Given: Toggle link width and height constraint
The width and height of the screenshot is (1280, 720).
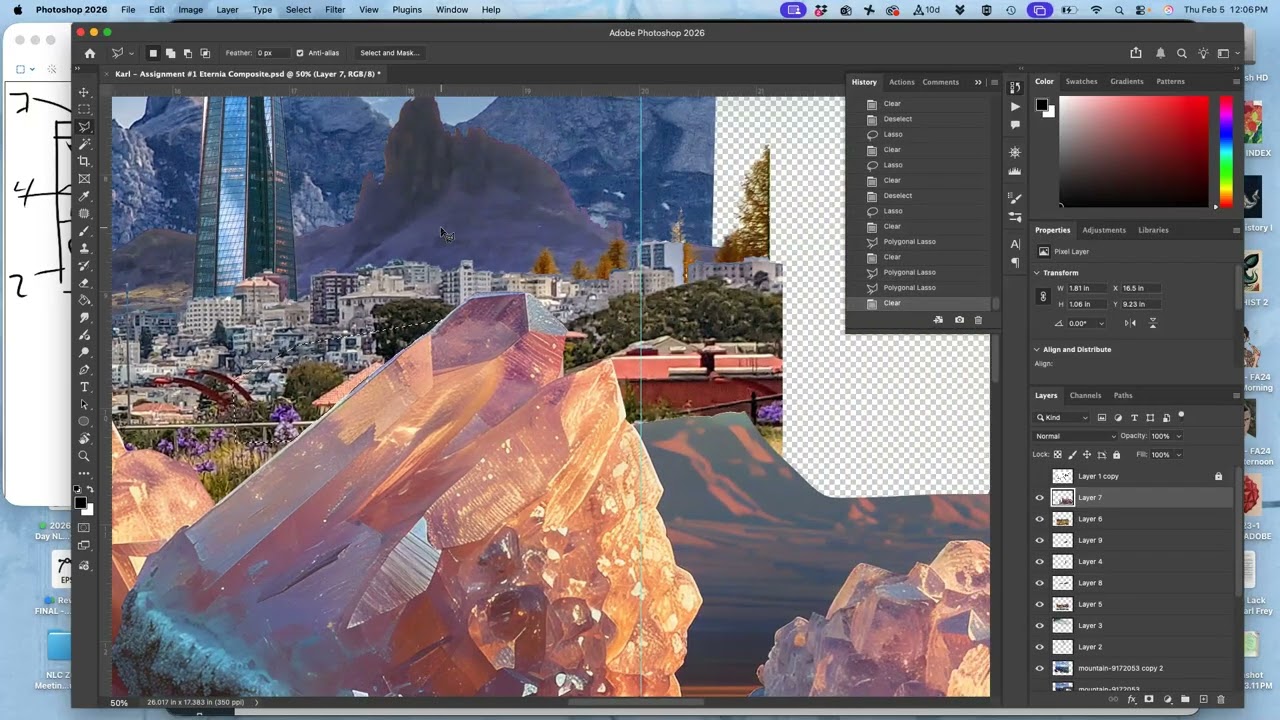Looking at the screenshot, I should pos(1044,296).
